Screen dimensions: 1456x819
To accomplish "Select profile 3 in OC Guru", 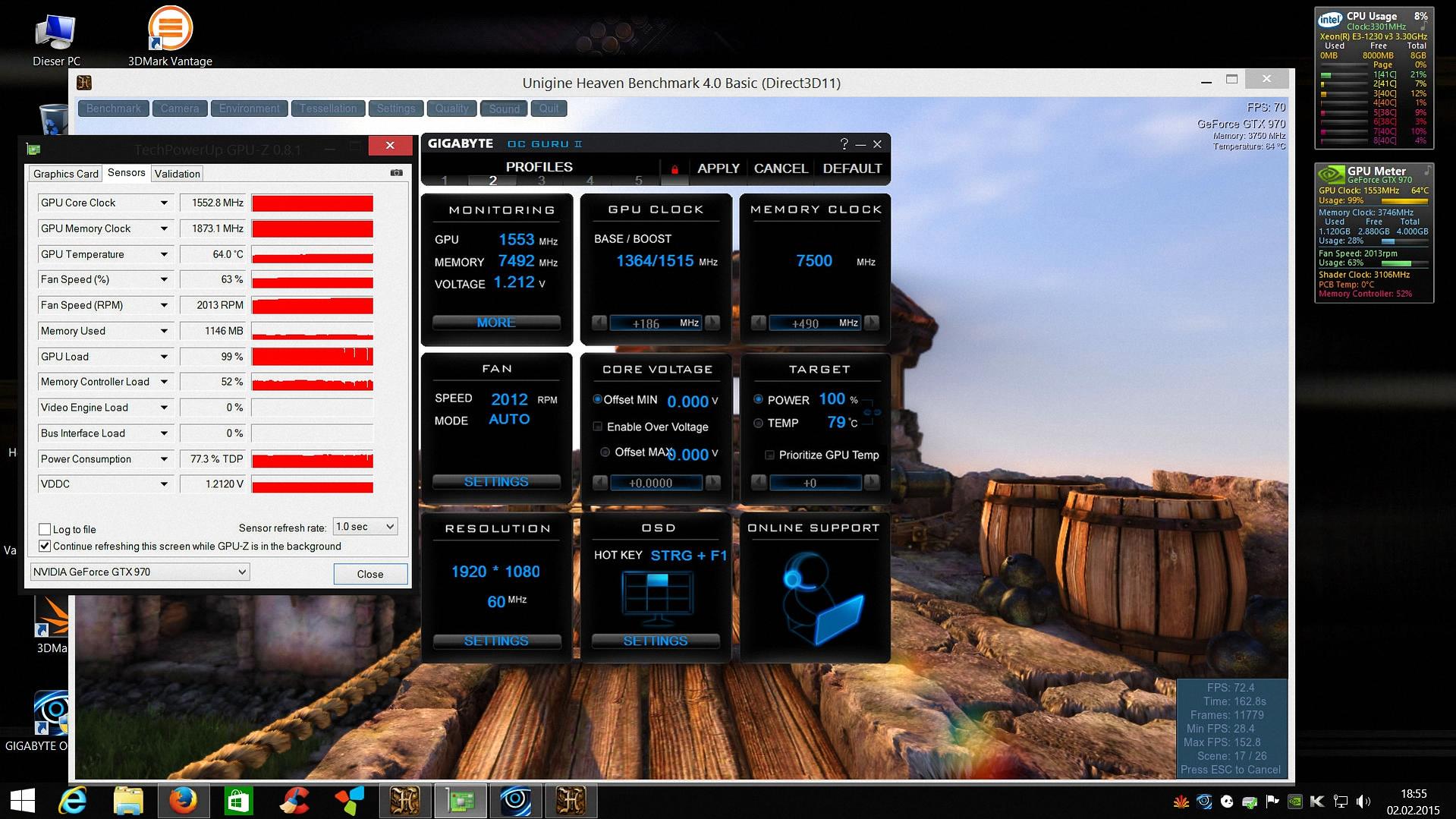I will click(x=541, y=181).
